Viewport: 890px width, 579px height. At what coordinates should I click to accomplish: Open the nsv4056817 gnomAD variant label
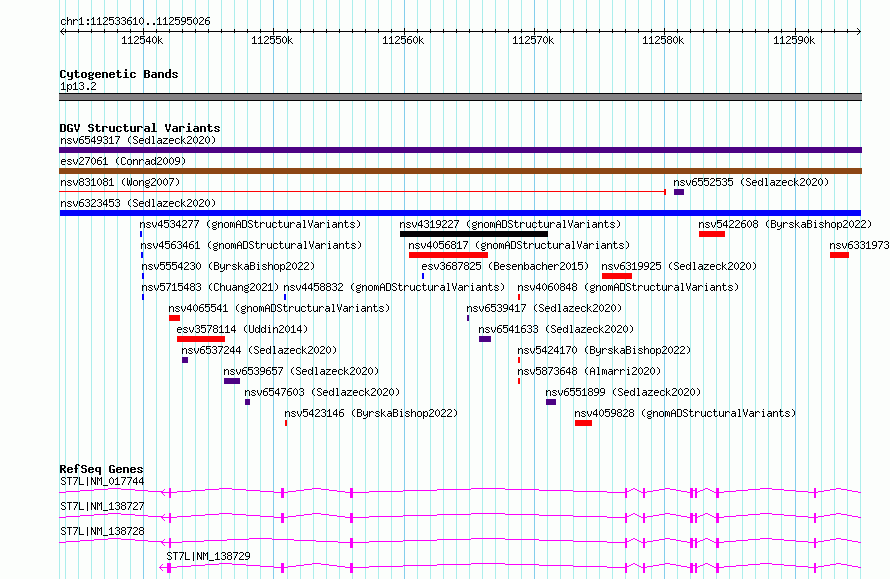click(x=519, y=245)
